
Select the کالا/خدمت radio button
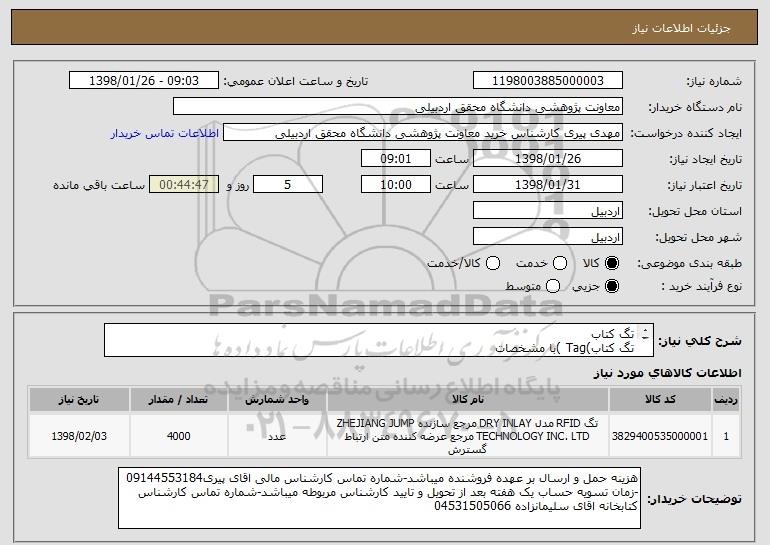pyautogui.click(x=493, y=263)
